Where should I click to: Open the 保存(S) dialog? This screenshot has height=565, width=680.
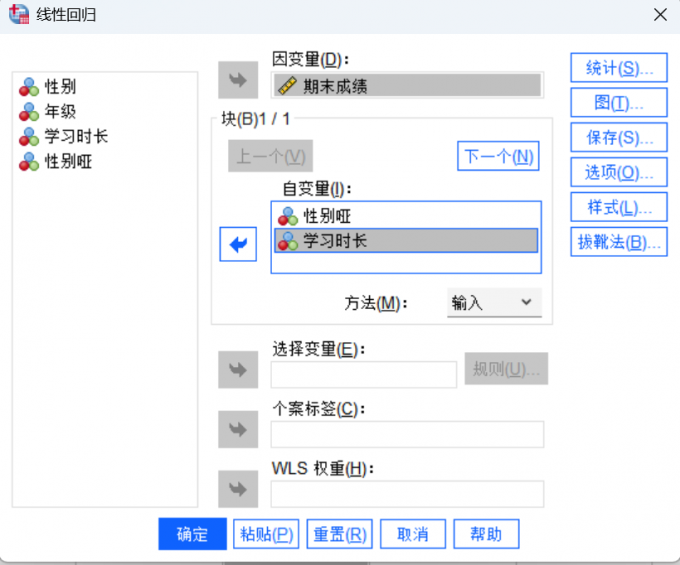point(619,137)
